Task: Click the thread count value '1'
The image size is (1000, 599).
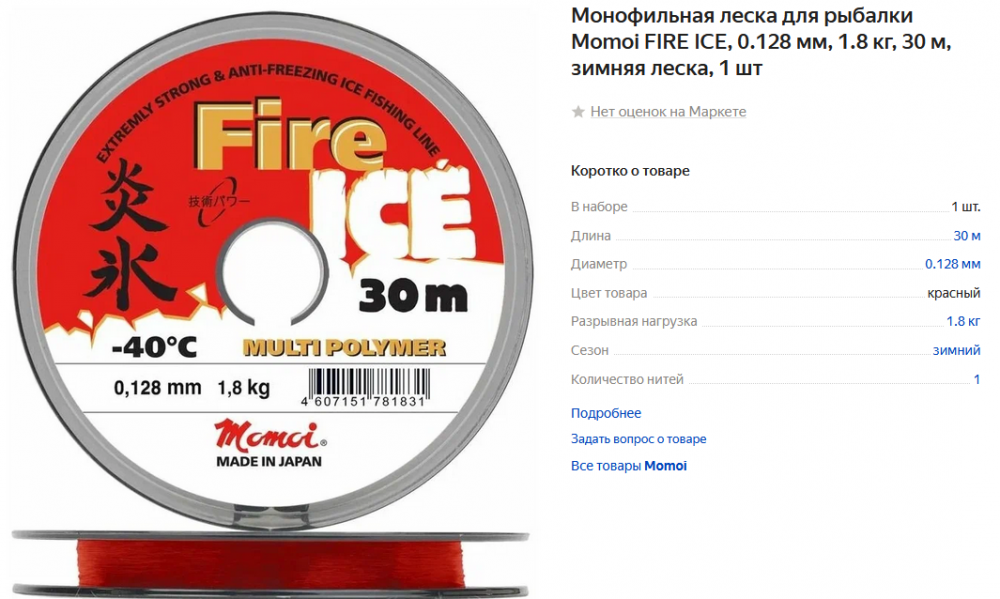Action: pyautogui.click(x=976, y=379)
